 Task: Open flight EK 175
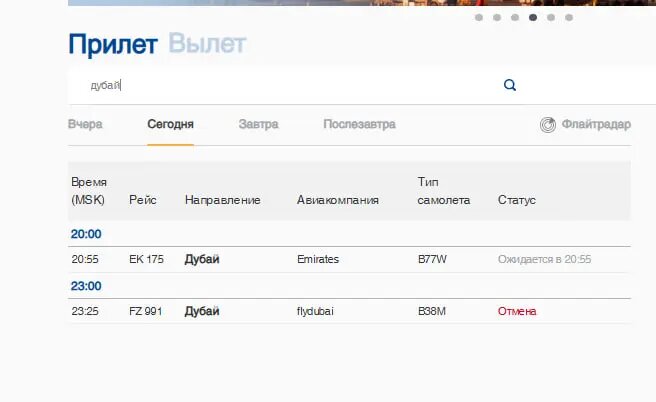point(146,259)
